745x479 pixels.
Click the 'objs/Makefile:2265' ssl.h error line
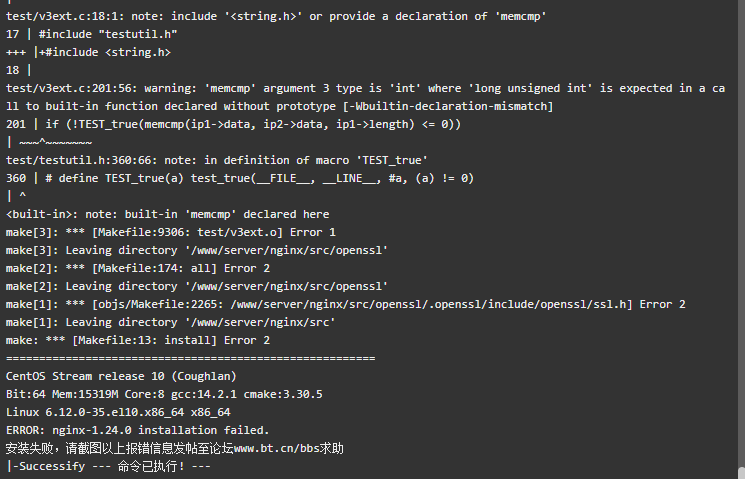point(345,304)
